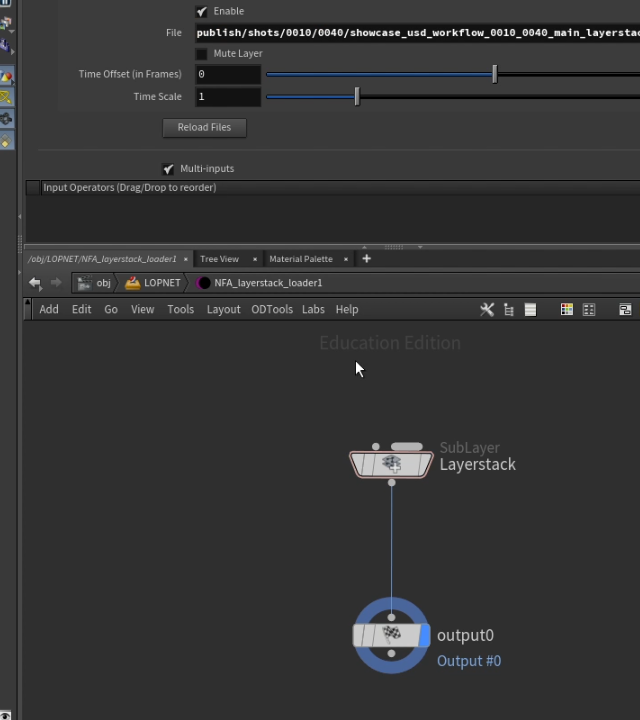Uncheck the Enable checkbox
The image size is (640, 720).
(202, 11)
